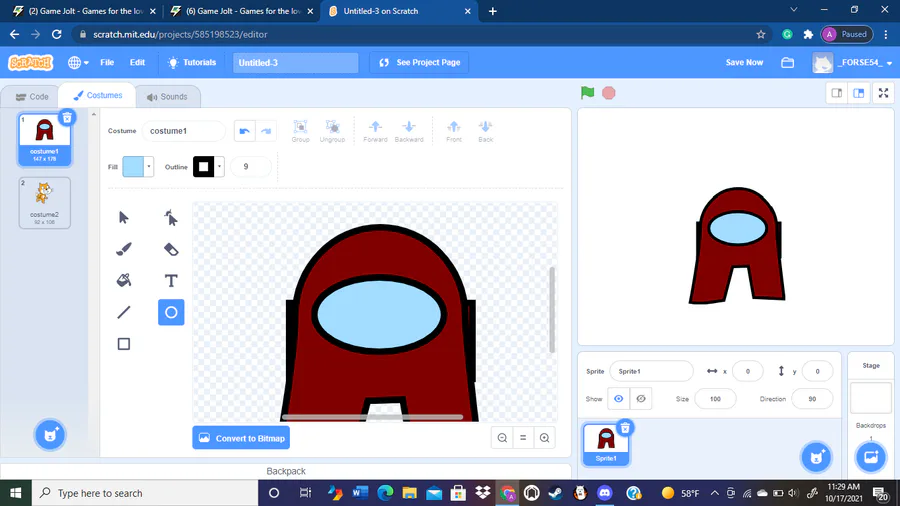Switch to the Sounds tab

click(168, 96)
